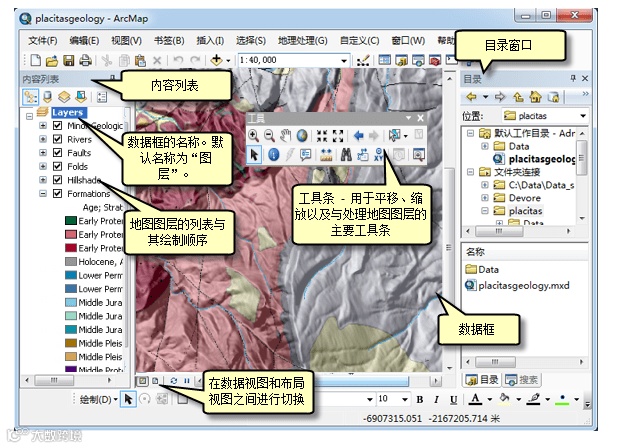Switch to the 目录 tab
Image resolution: width=619 pixels, height=448 pixels.
pos(482,380)
